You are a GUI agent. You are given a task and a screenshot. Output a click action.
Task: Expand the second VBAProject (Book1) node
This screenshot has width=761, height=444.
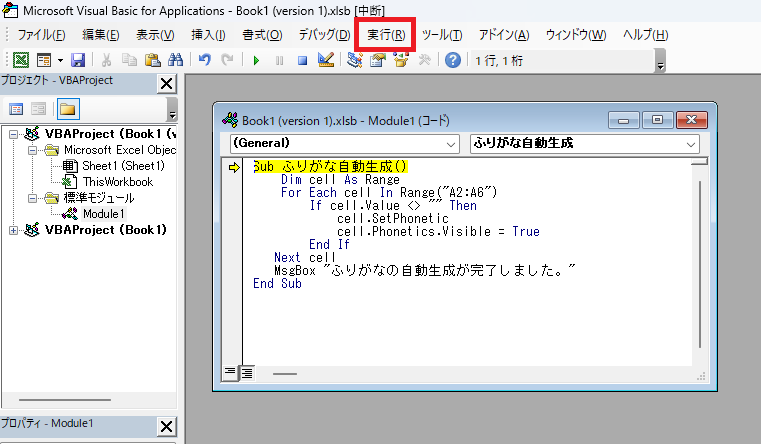pyautogui.click(x=13, y=230)
